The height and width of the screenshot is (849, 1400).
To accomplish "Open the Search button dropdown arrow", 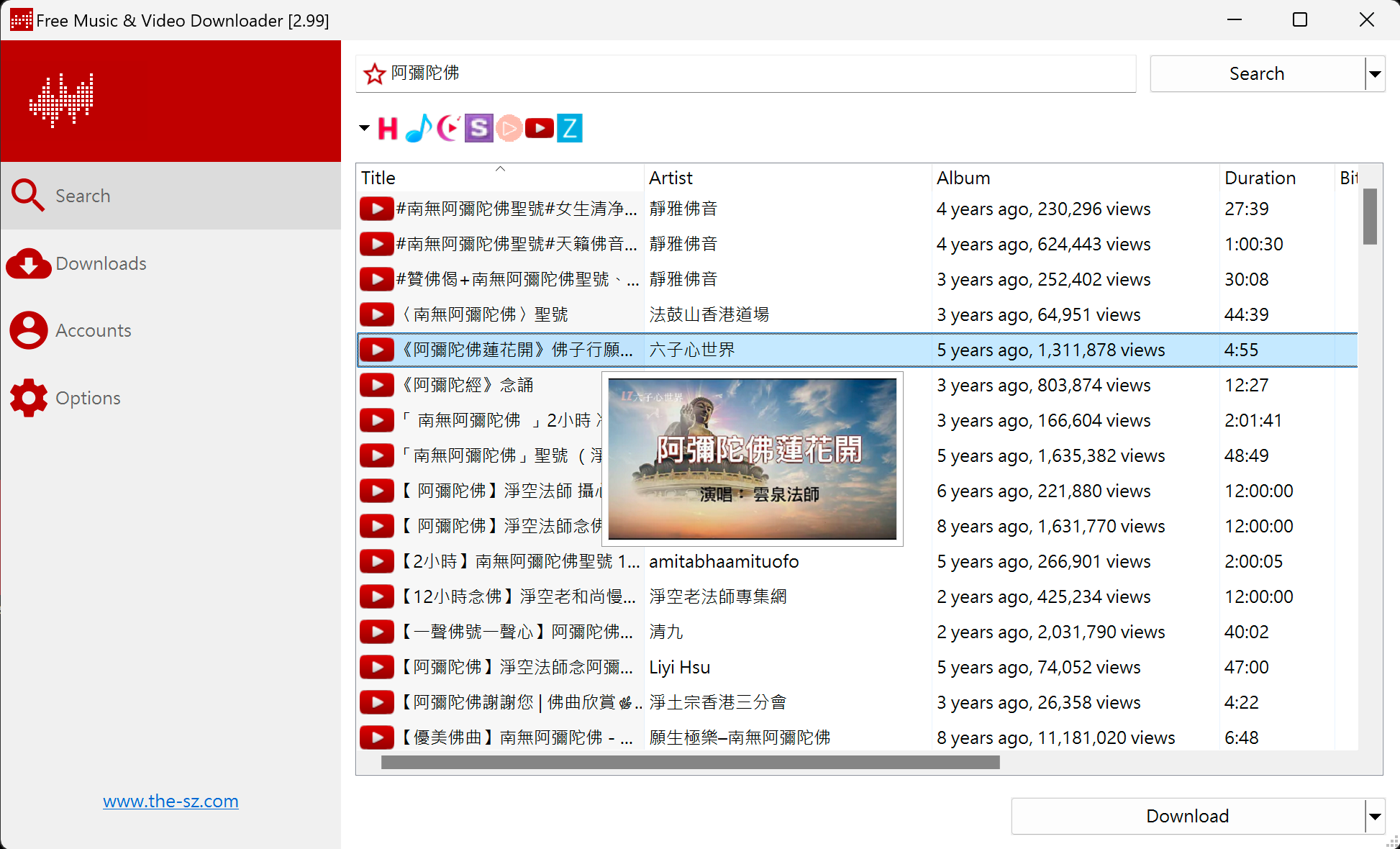I will coord(1375,74).
